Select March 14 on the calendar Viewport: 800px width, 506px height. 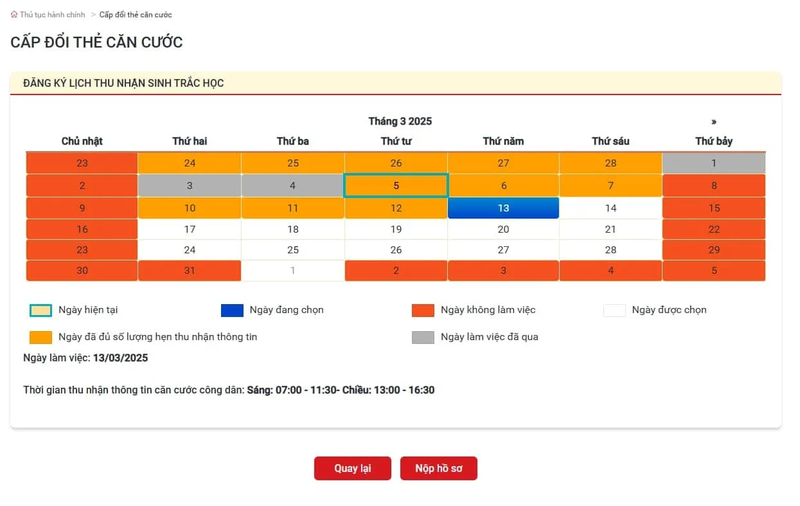click(611, 208)
